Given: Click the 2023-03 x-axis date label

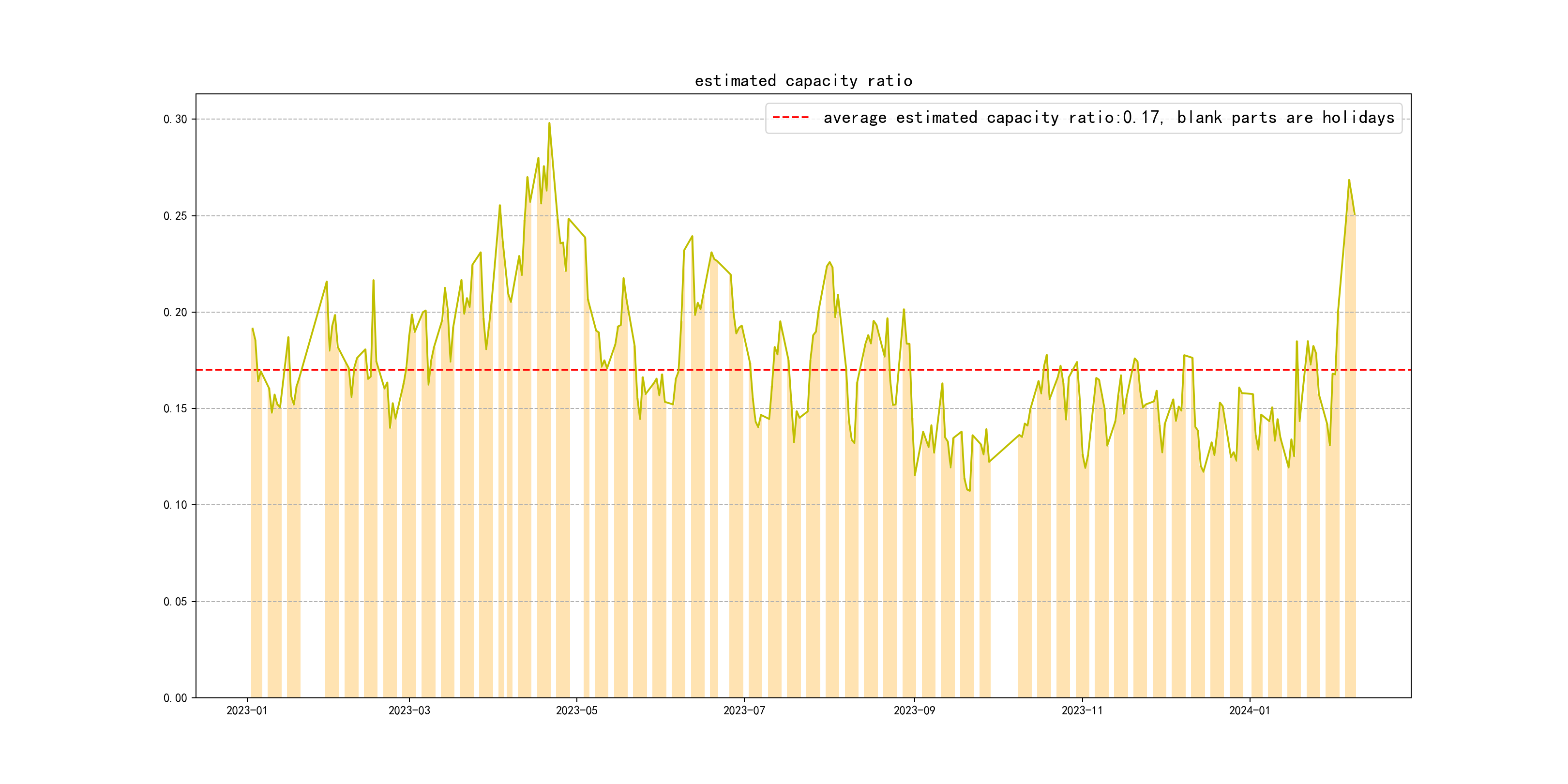Looking at the screenshot, I should [x=409, y=710].
